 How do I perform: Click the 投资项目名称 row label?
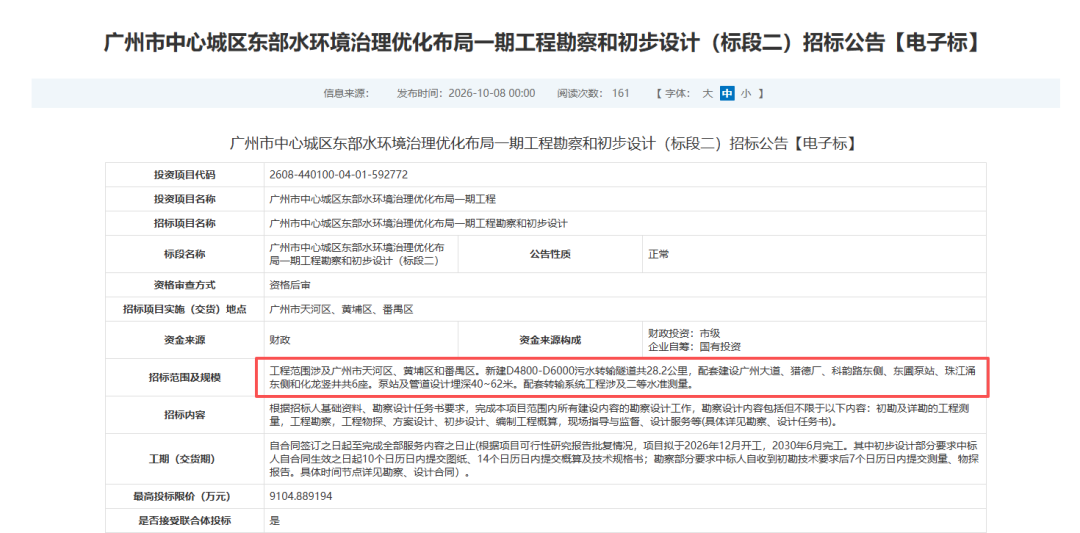pos(185,199)
